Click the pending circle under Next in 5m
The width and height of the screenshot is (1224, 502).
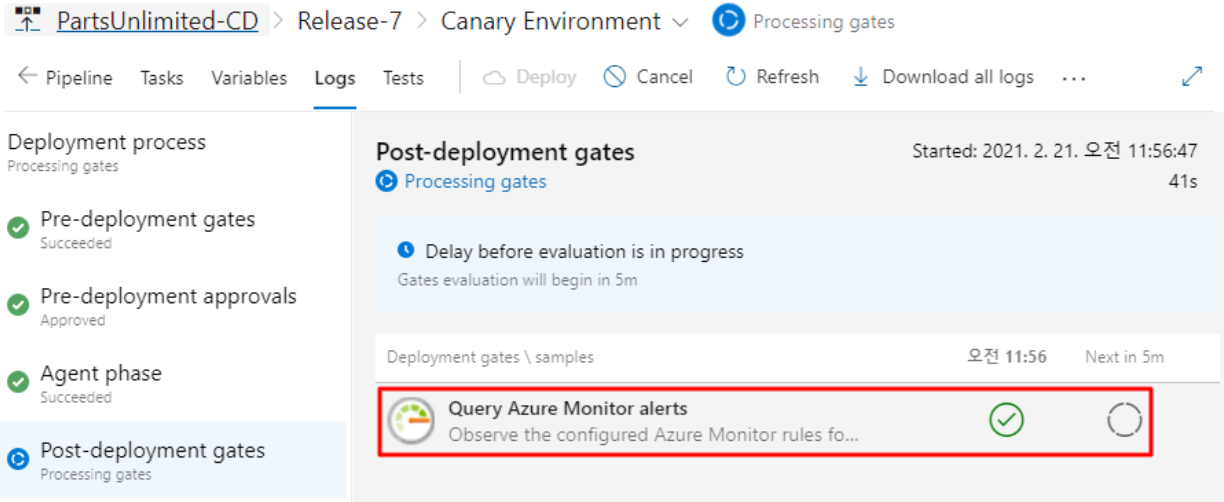click(x=1124, y=421)
